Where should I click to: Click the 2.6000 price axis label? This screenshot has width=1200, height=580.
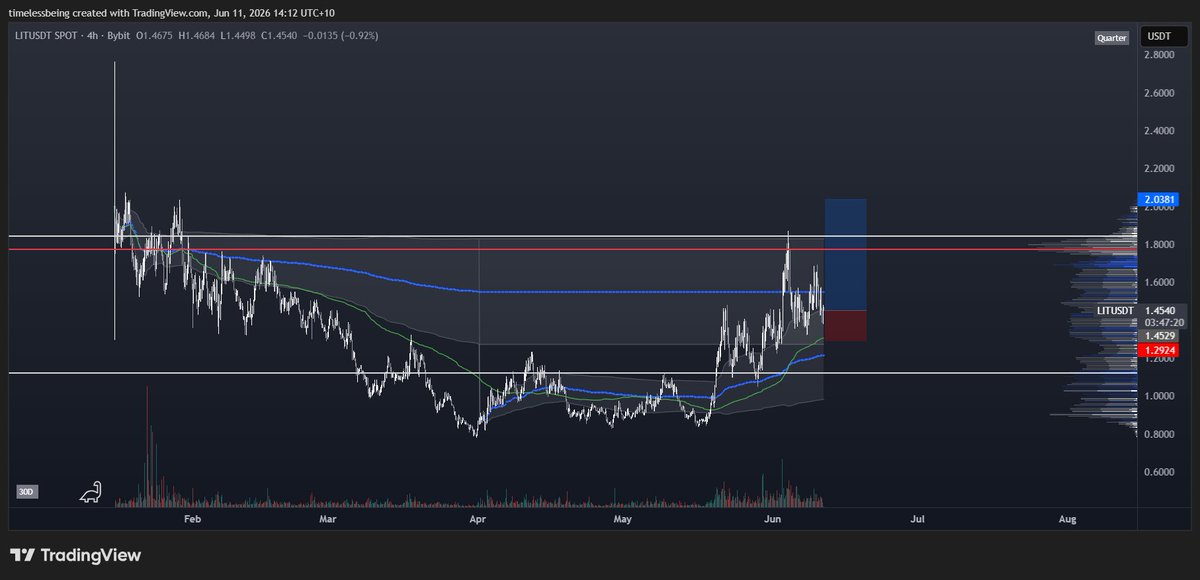(x=1160, y=93)
